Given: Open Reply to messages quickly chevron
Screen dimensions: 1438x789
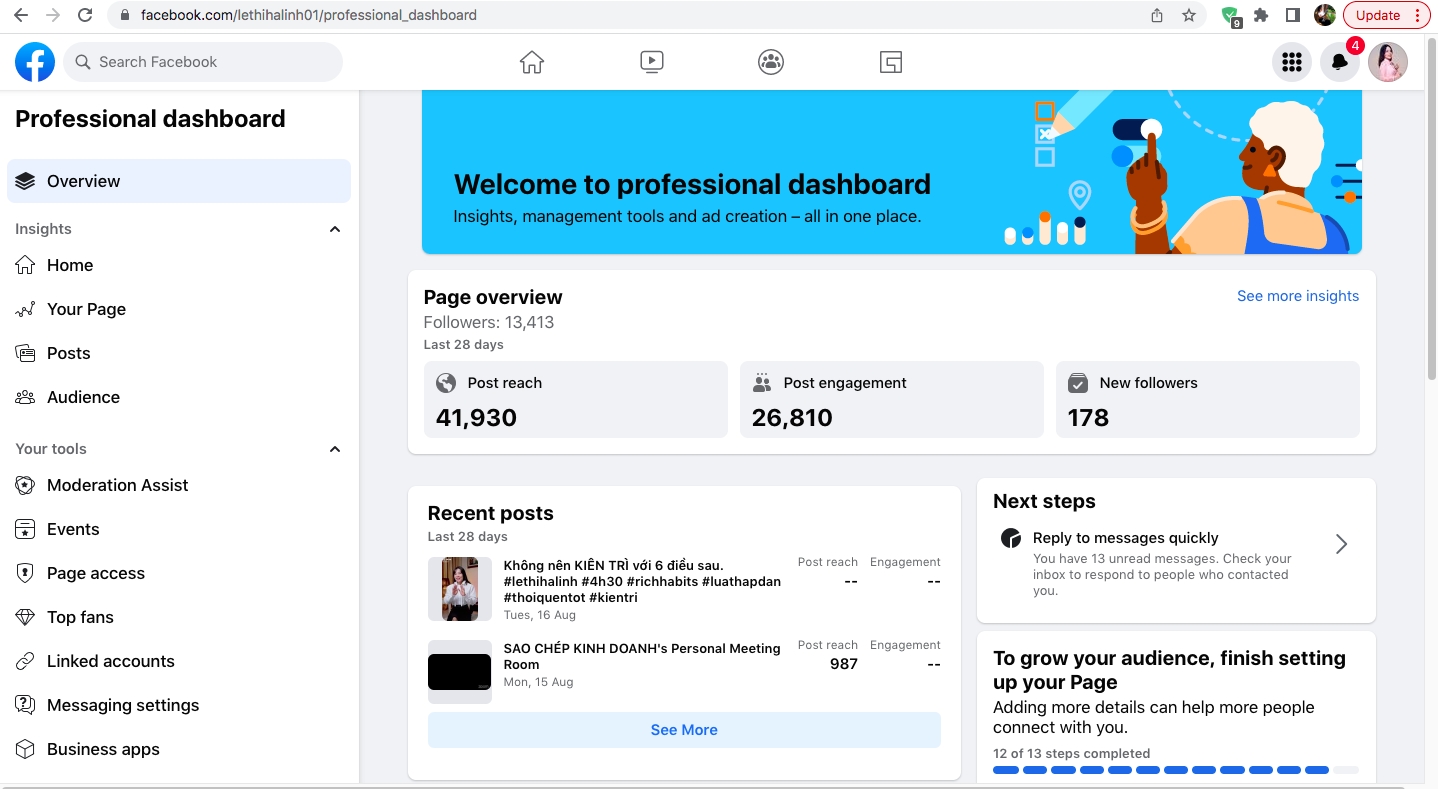Looking at the screenshot, I should click(1342, 544).
